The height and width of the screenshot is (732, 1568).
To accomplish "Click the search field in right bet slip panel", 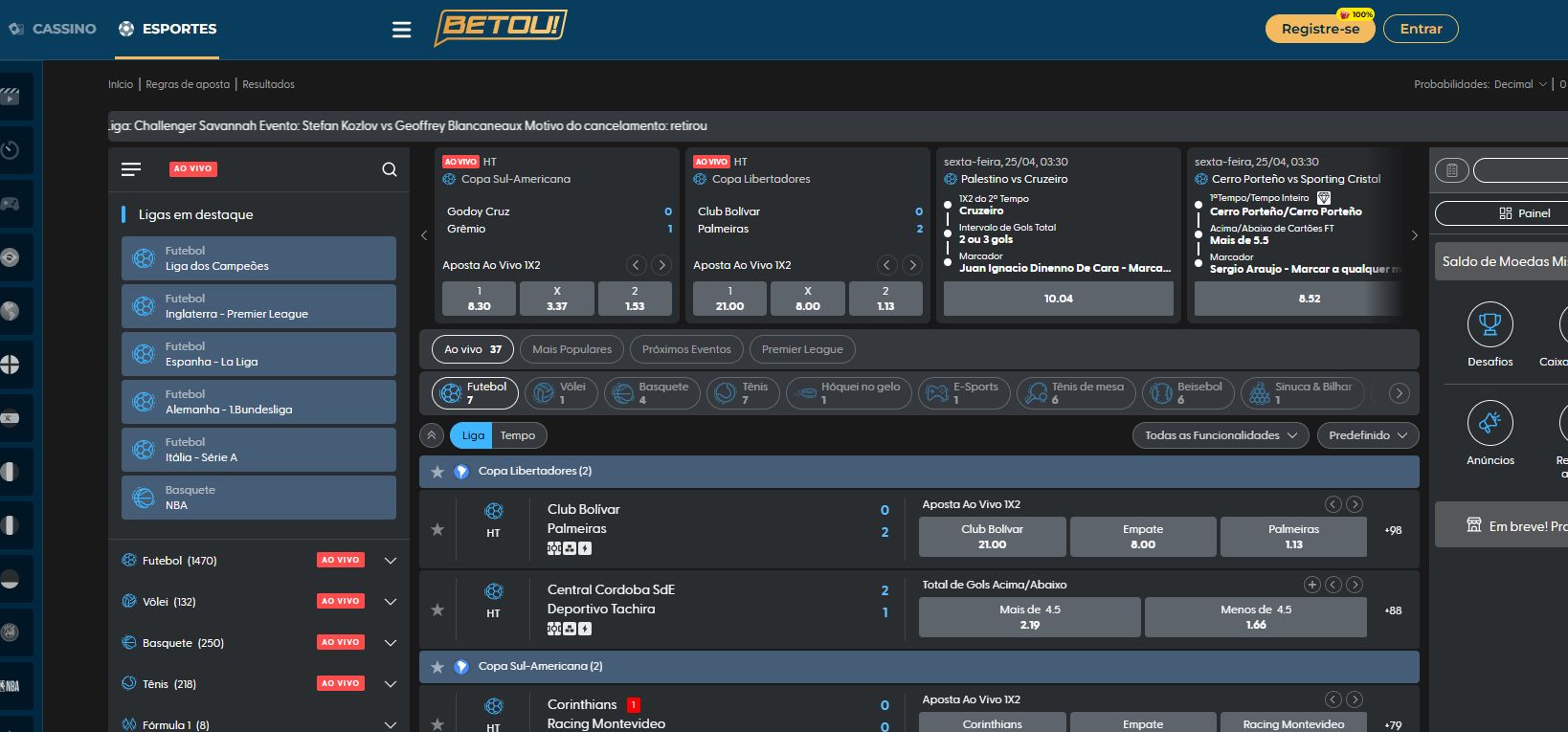I will point(1520,170).
